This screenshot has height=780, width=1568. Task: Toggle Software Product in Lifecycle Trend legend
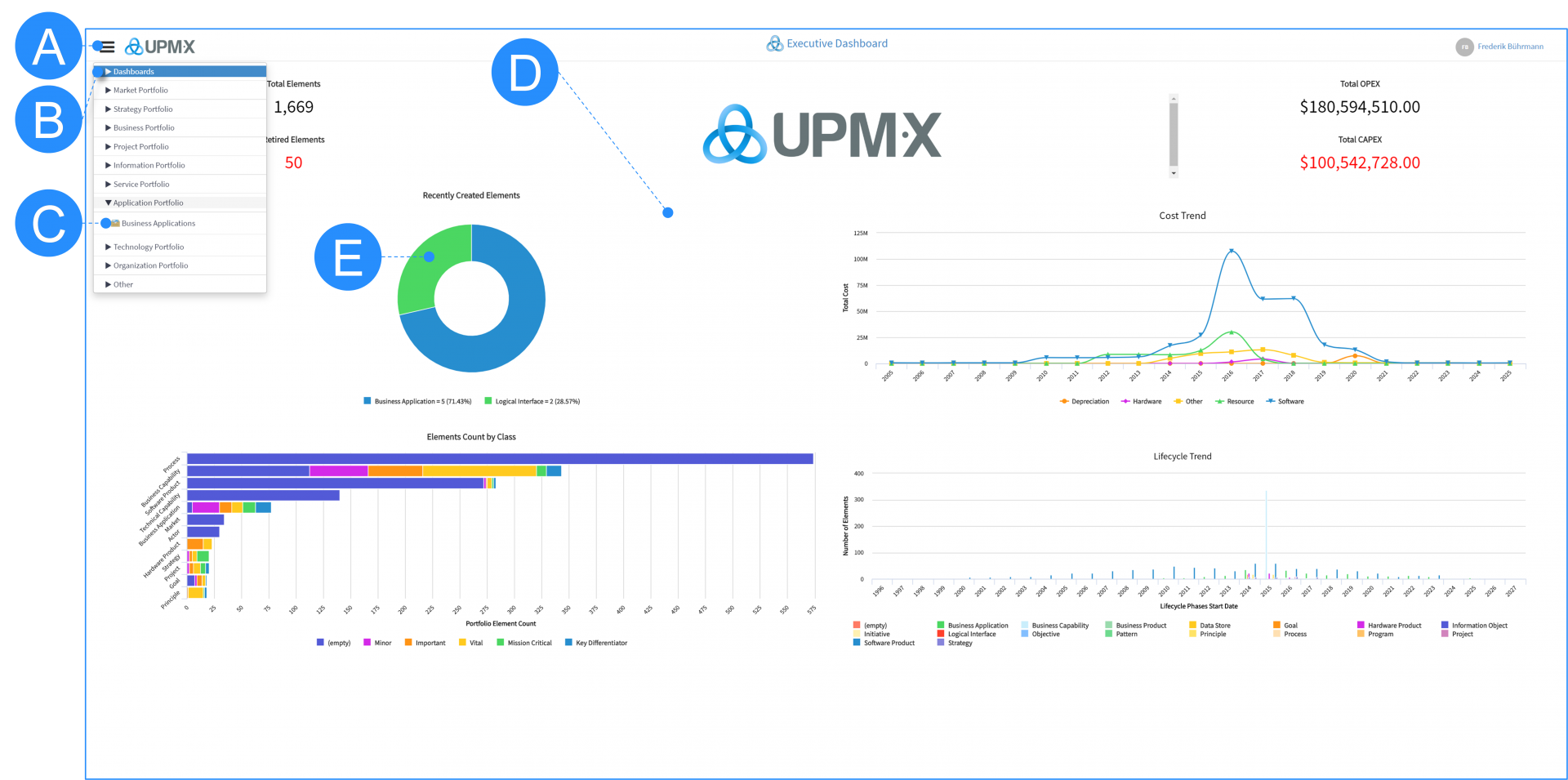[x=884, y=643]
